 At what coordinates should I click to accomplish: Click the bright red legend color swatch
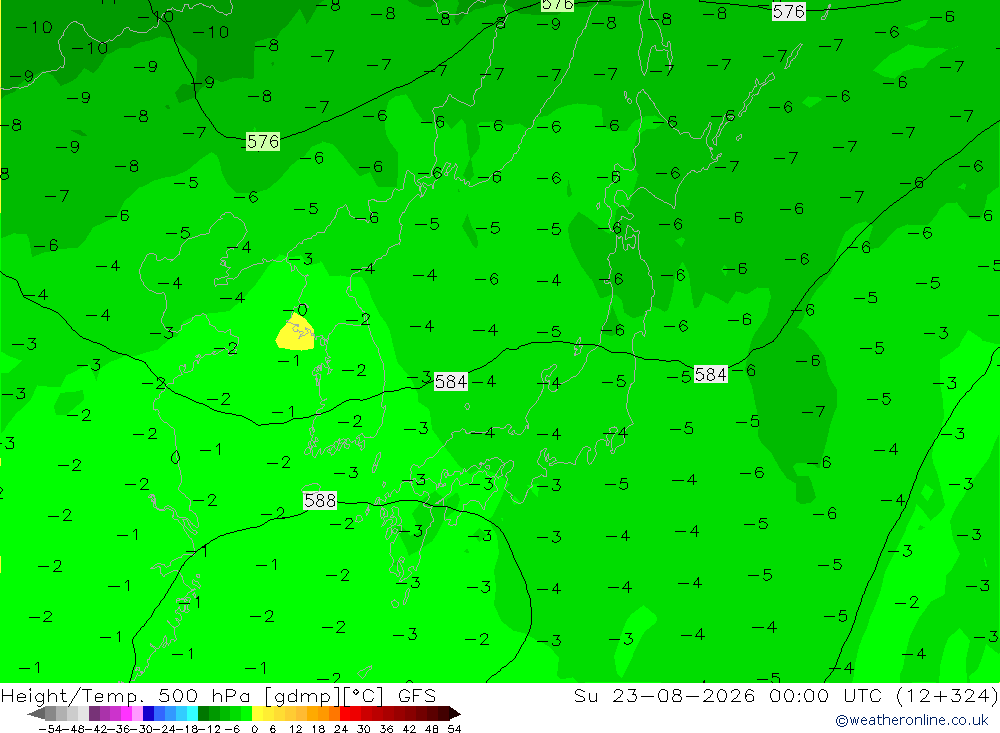[345, 713]
